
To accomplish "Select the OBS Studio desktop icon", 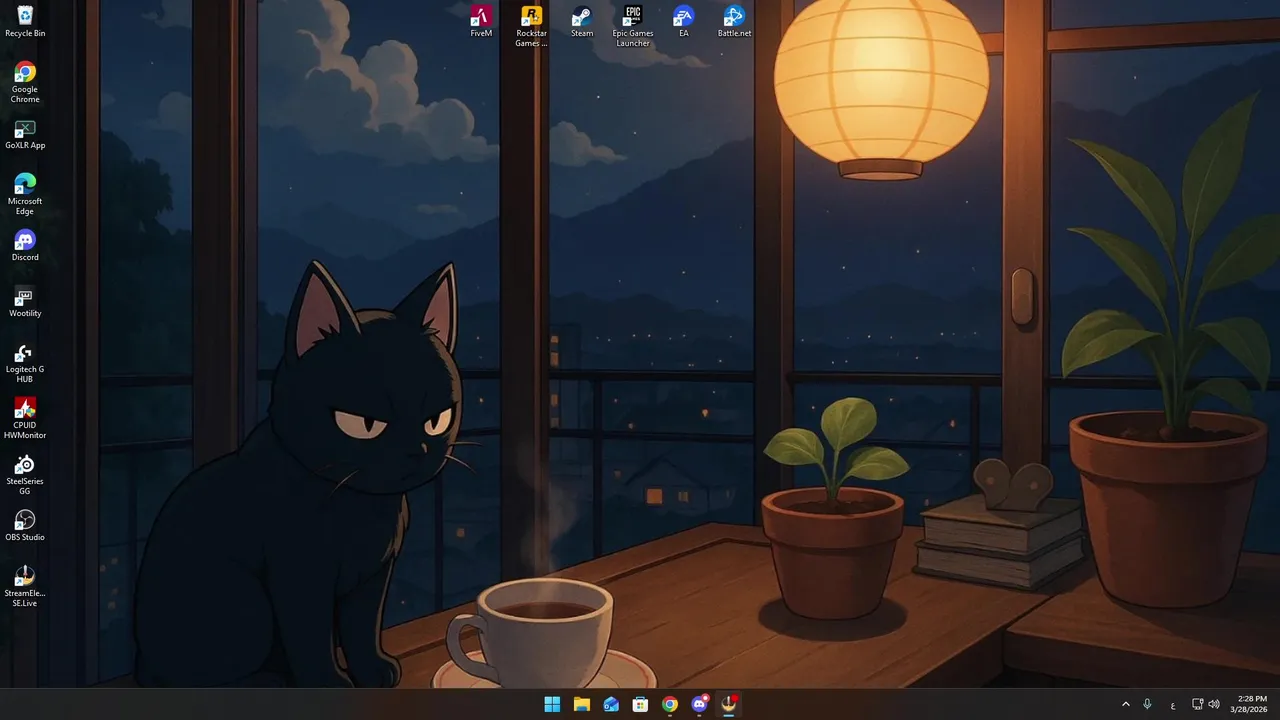I will [25, 526].
